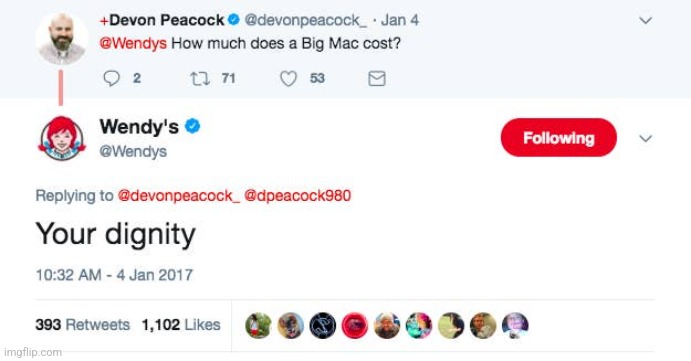Open Wendy's profile avatar logo

[61, 138]
